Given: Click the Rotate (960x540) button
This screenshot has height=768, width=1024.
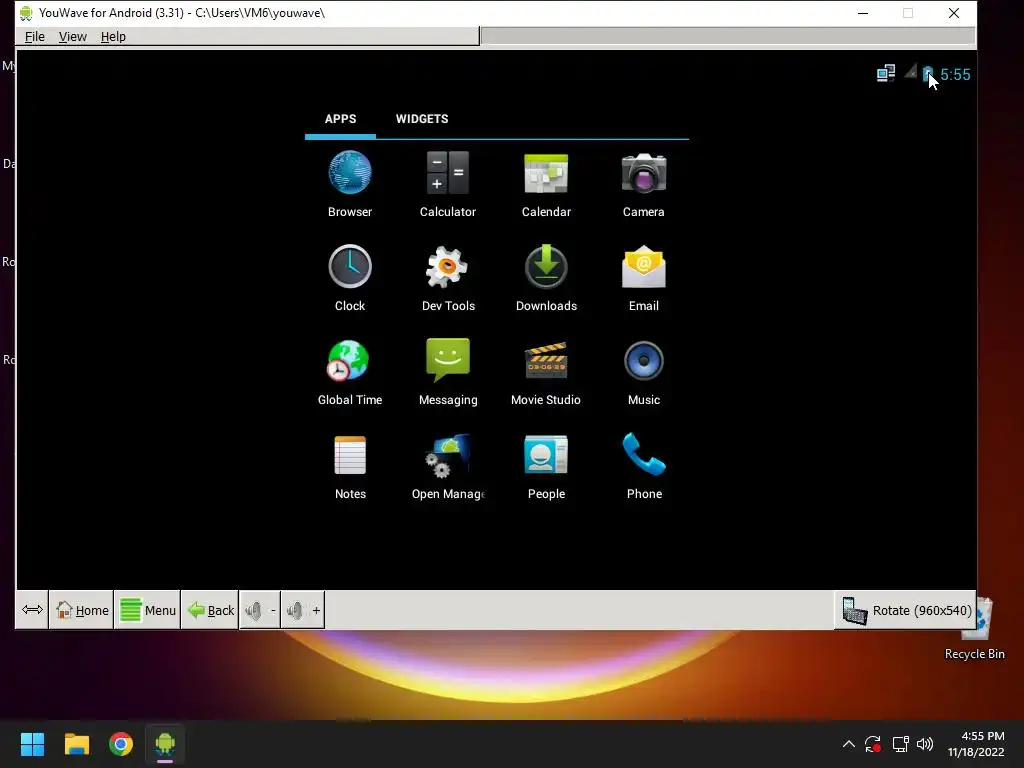Looking at the screenshot, I should point(906,610).
